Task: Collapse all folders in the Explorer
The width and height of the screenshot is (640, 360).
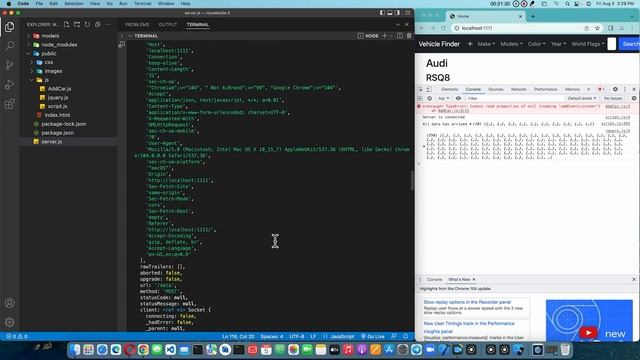Action: pyautogui.click(x=98, y=24)
